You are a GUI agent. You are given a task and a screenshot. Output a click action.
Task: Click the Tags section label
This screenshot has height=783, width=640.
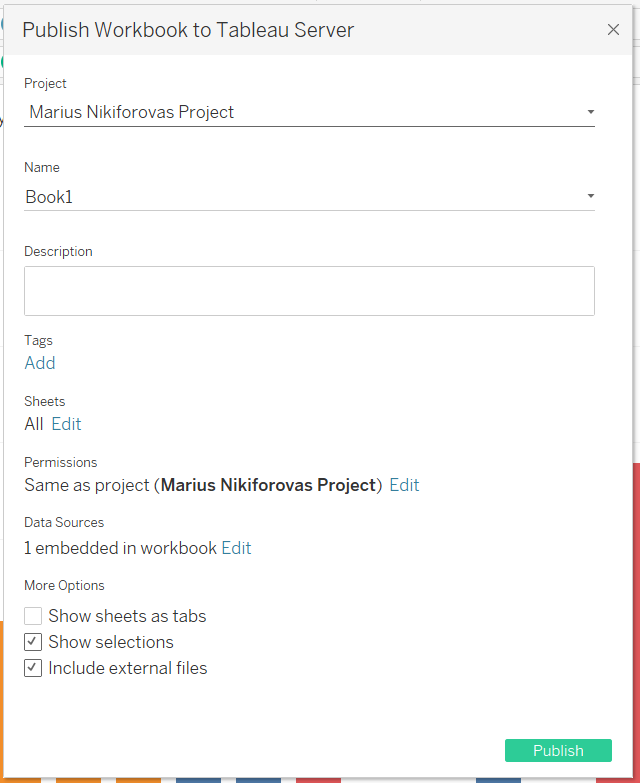(38, 341)
